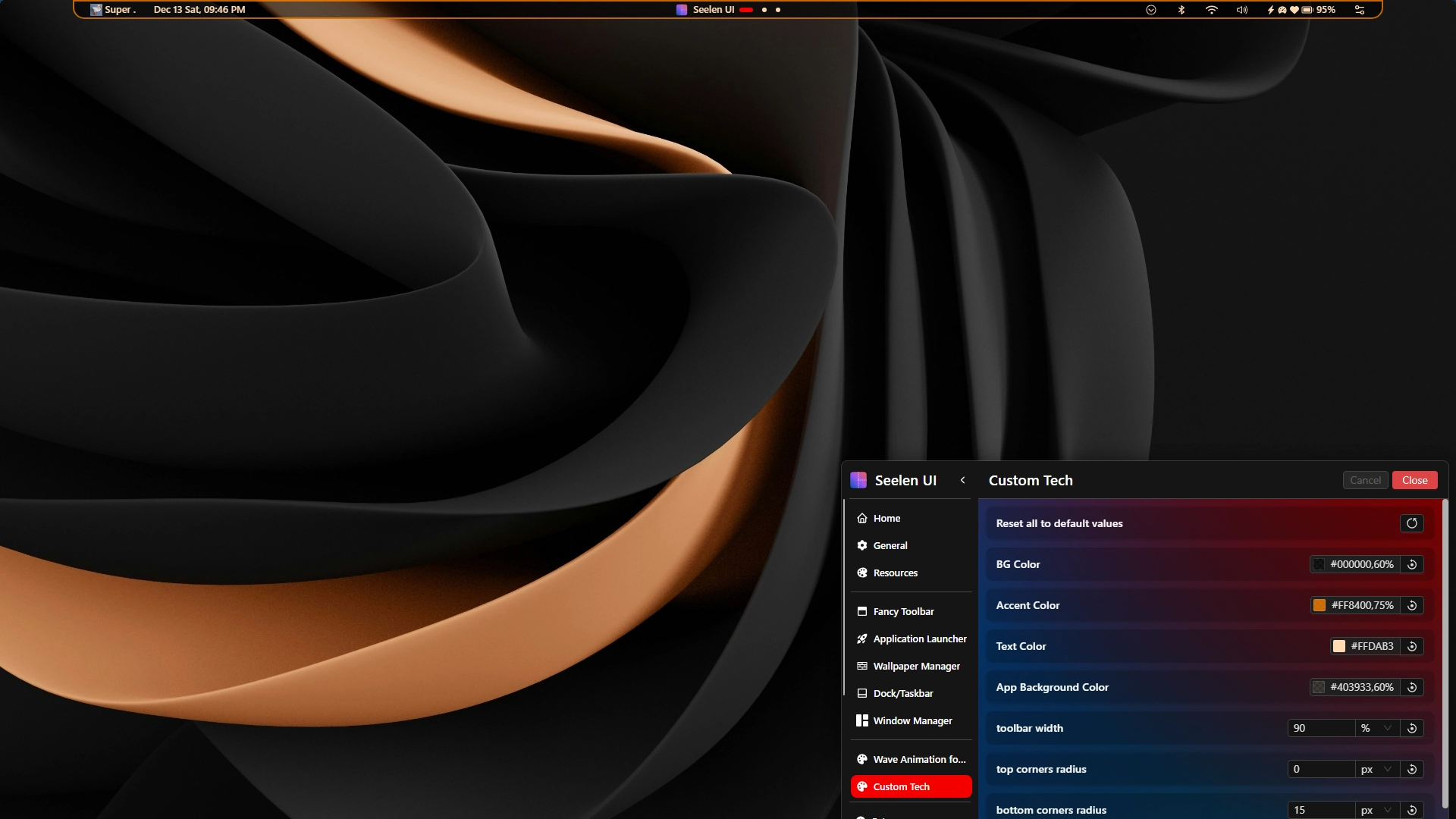Open the Resources palette icon
This screenshot has height=819, width=1456.
[862, 573]
